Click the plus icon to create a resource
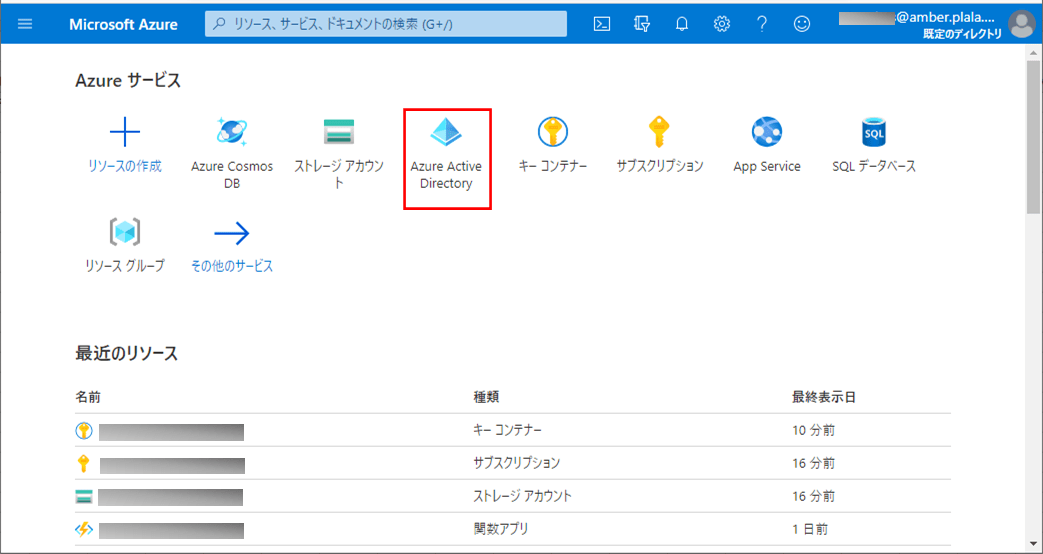Viewport: 1043px width, 554px height. 125,132
